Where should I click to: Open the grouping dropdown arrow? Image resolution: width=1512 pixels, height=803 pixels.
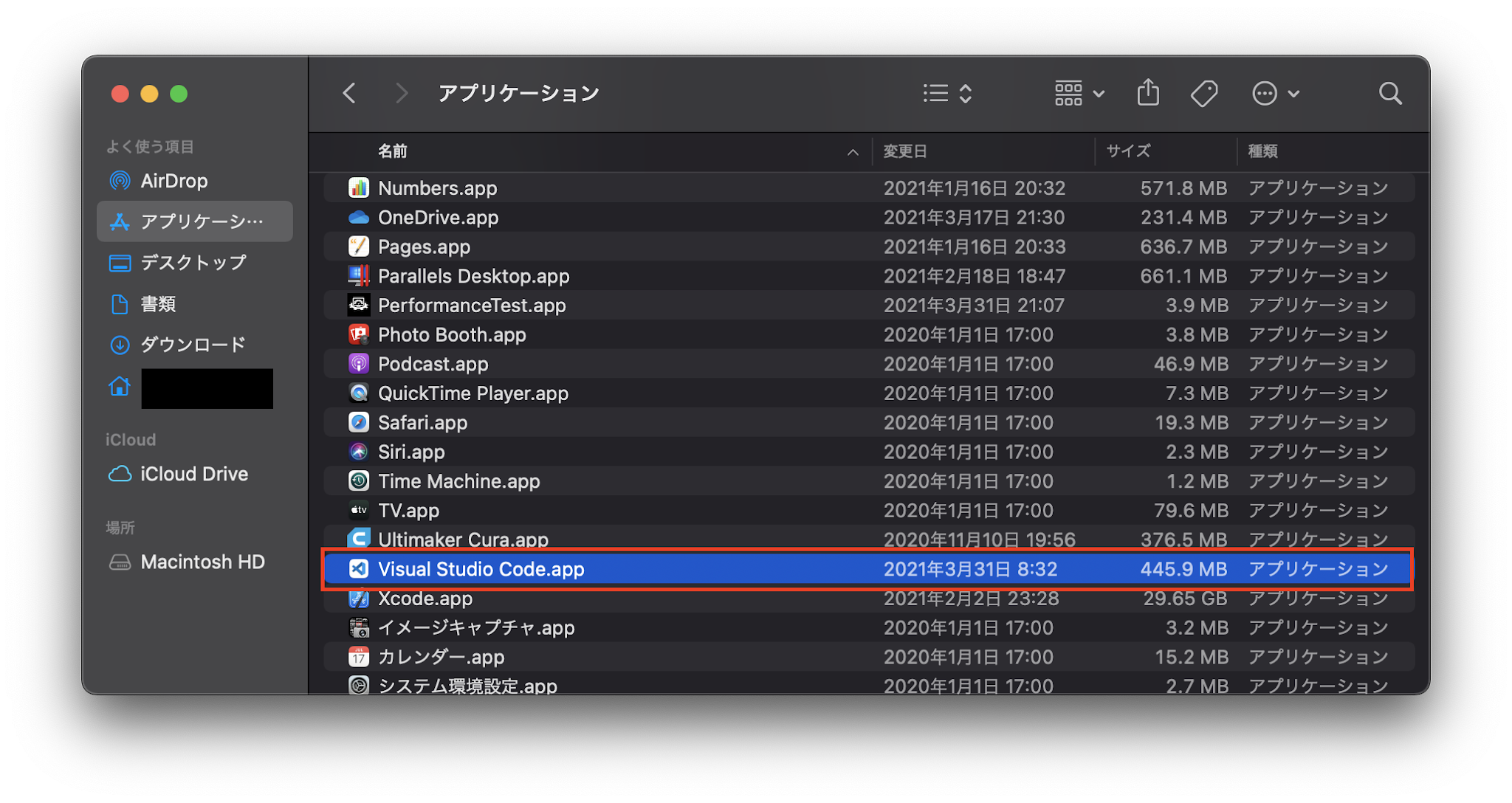coord(1099,93)
